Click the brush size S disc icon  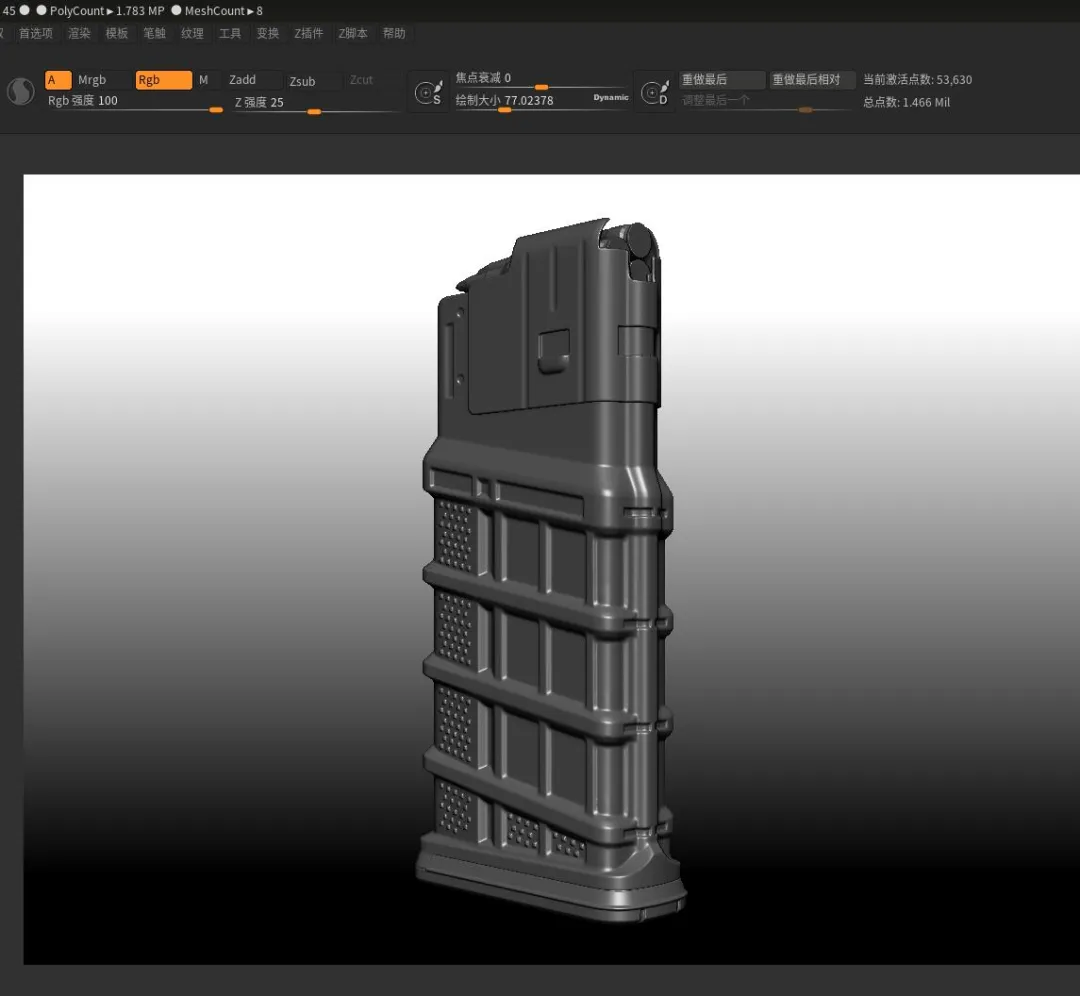(x=430, y=93)
